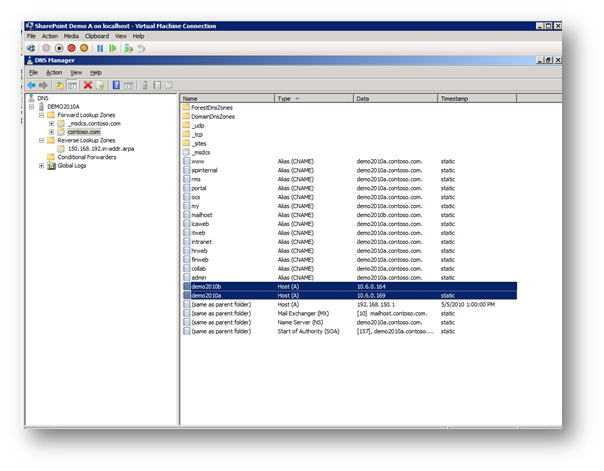Sort by the Type column header

pos(314,99)
